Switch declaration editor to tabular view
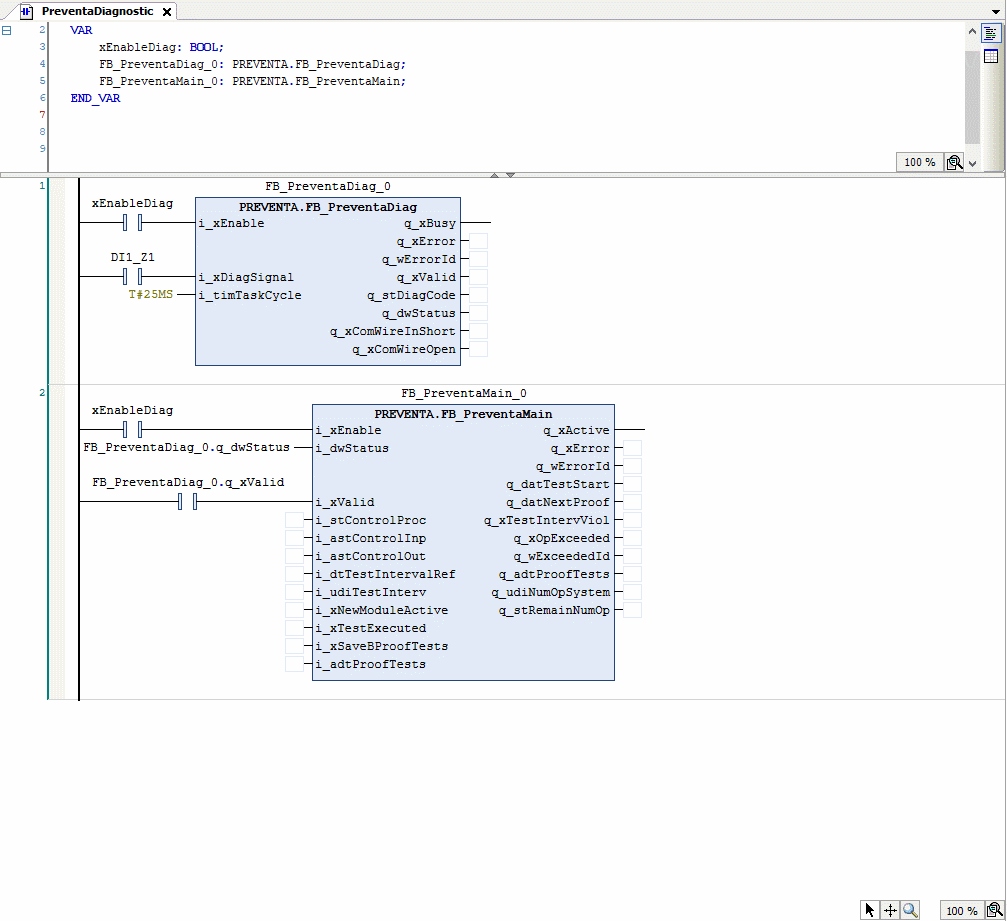The image size is (1007, 921). tap(991, 56)
